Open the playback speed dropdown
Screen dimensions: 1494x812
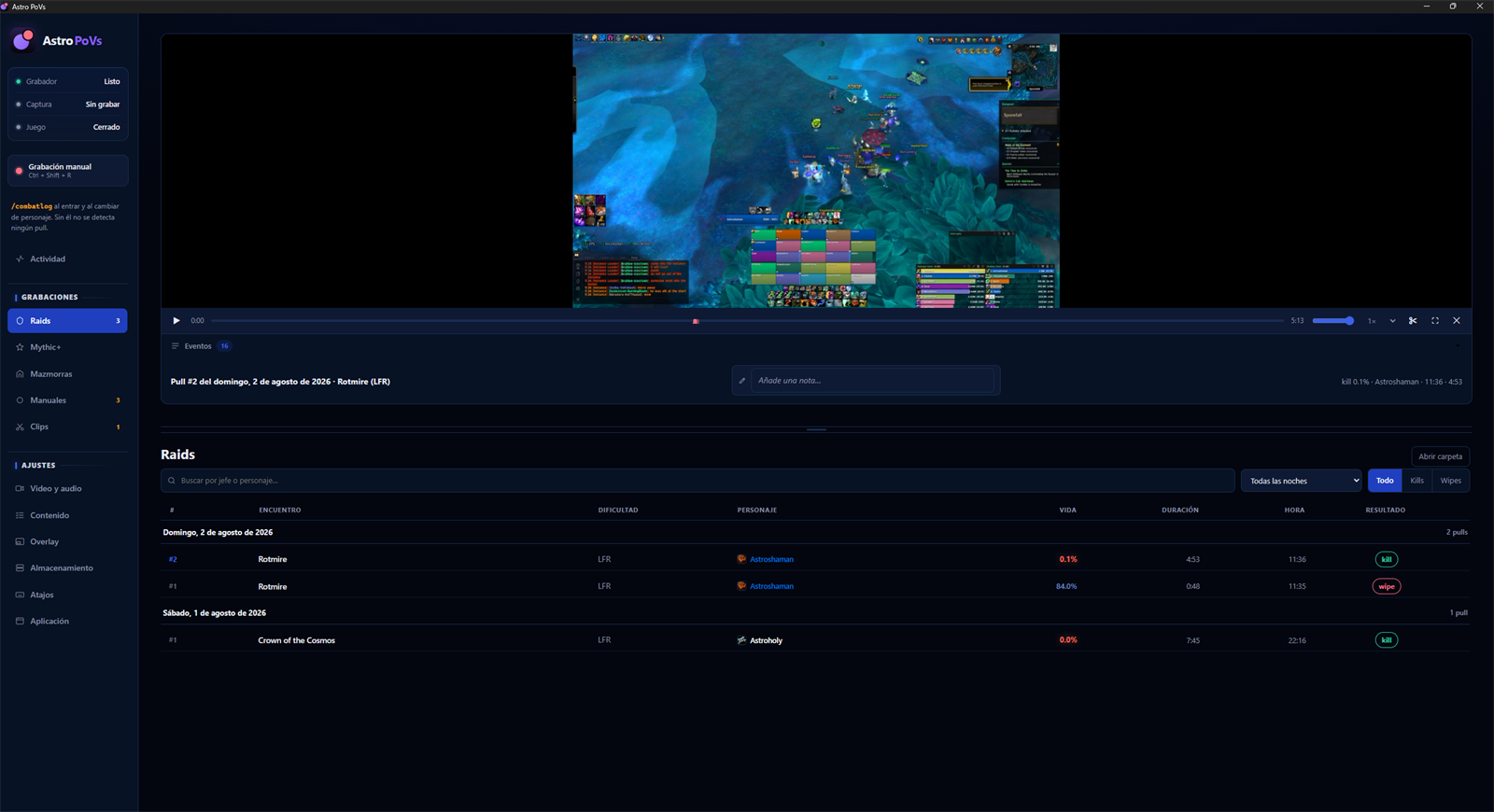pos(1381,321)
